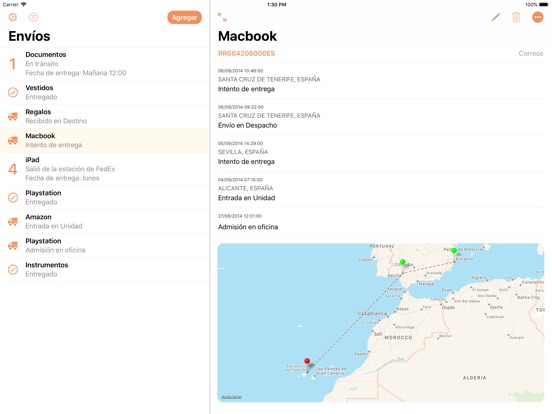552x414 pixels.
Task: Click the truck icon beside Regalos
Action: (x=13, y=117)
